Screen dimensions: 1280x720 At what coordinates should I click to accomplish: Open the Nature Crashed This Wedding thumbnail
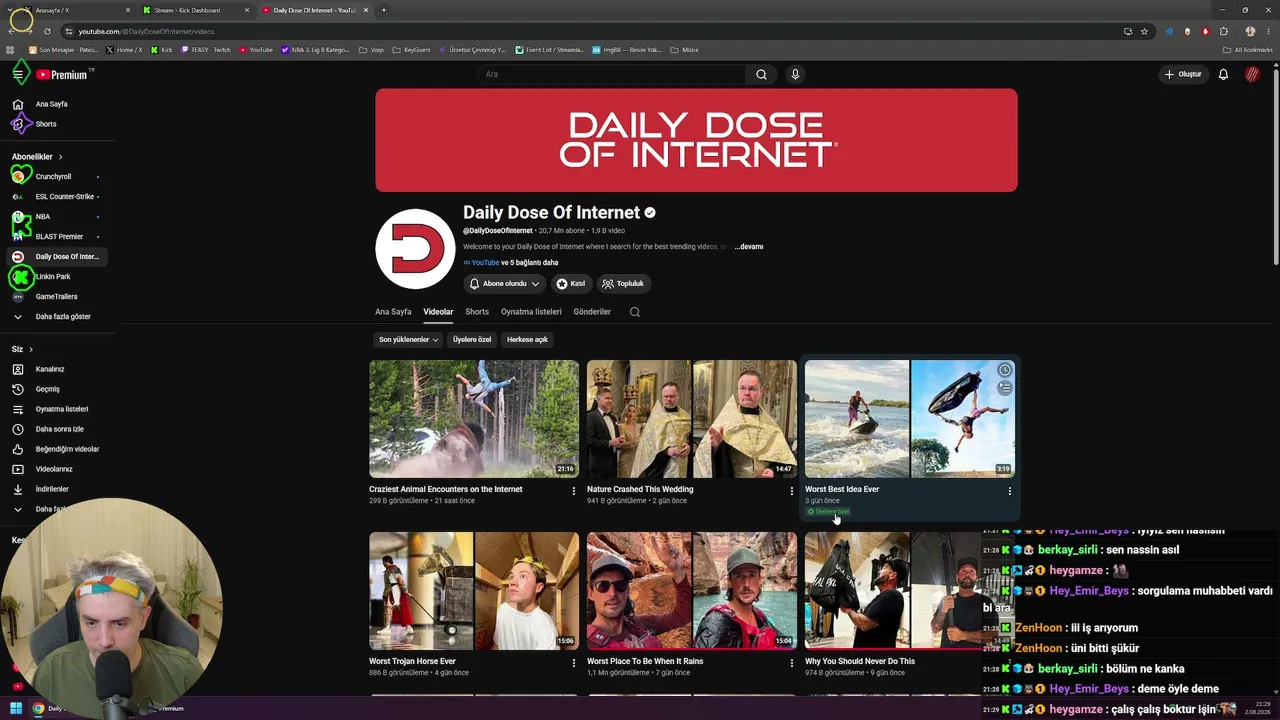point(692,419)
